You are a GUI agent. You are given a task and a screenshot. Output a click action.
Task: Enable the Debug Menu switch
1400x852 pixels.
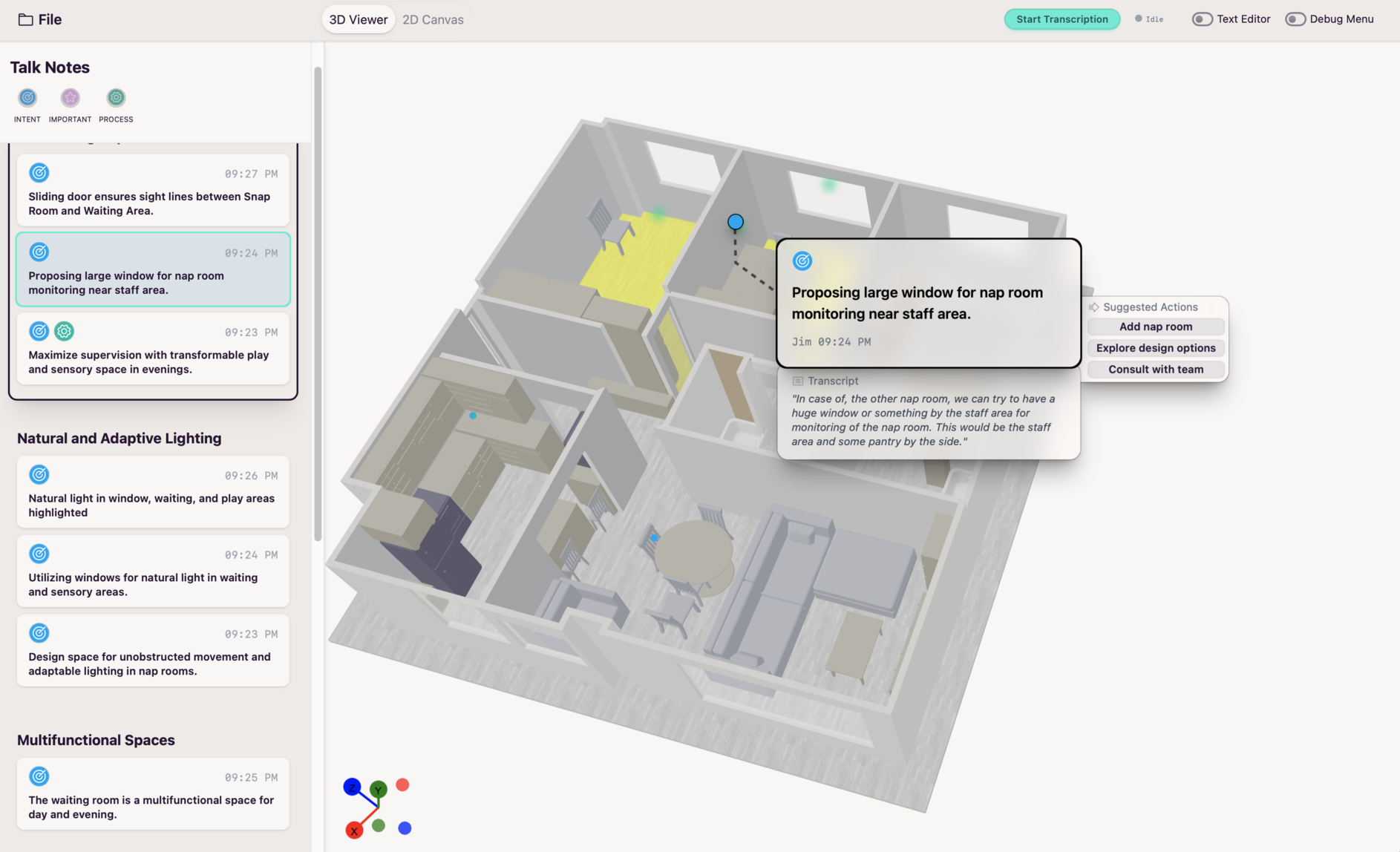point(1295,19)
